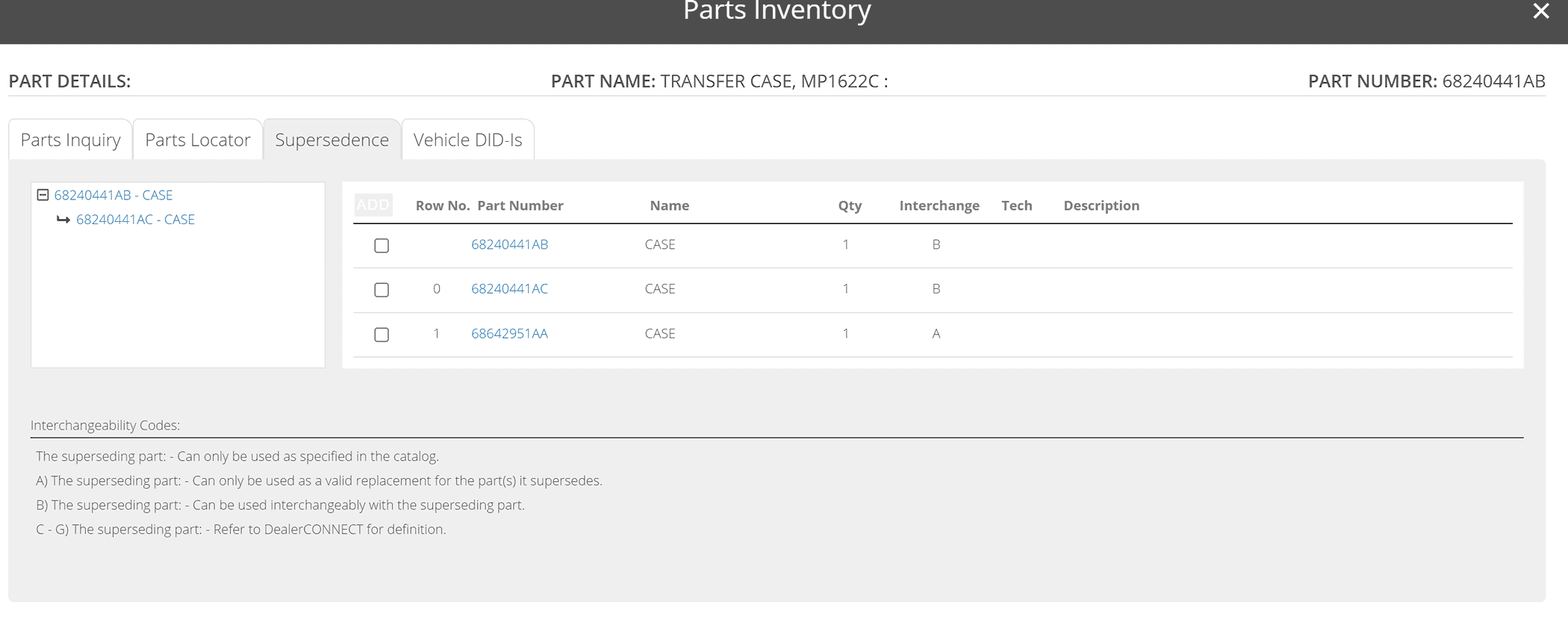The height and width of the screenshot is (638, 1568).
Task: Open part number link 68240441AB in table
Action: pyautogui.click(x=509, y=244)
